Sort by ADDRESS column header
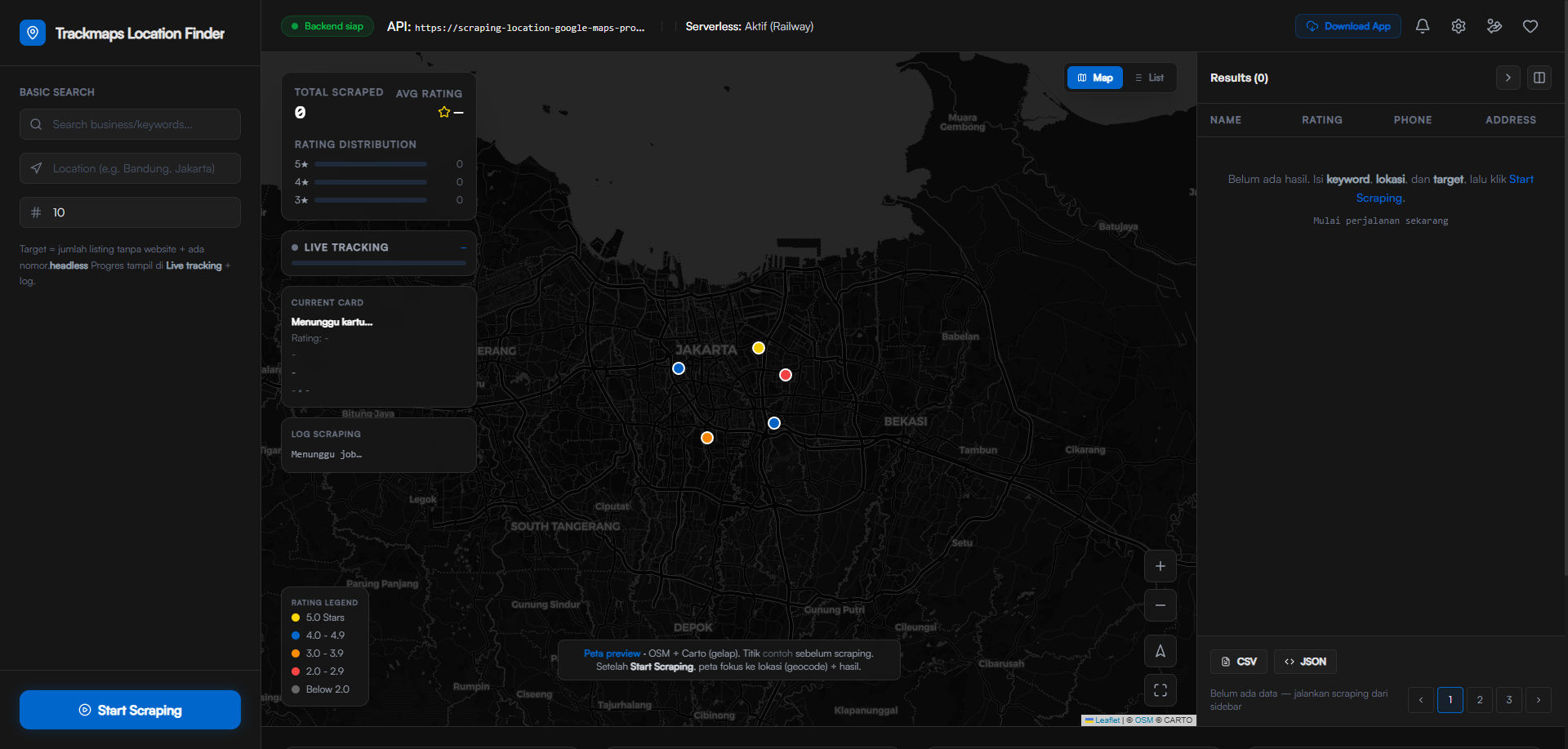The height and width of the screenshot is (749, 1568). point(1511,120)
